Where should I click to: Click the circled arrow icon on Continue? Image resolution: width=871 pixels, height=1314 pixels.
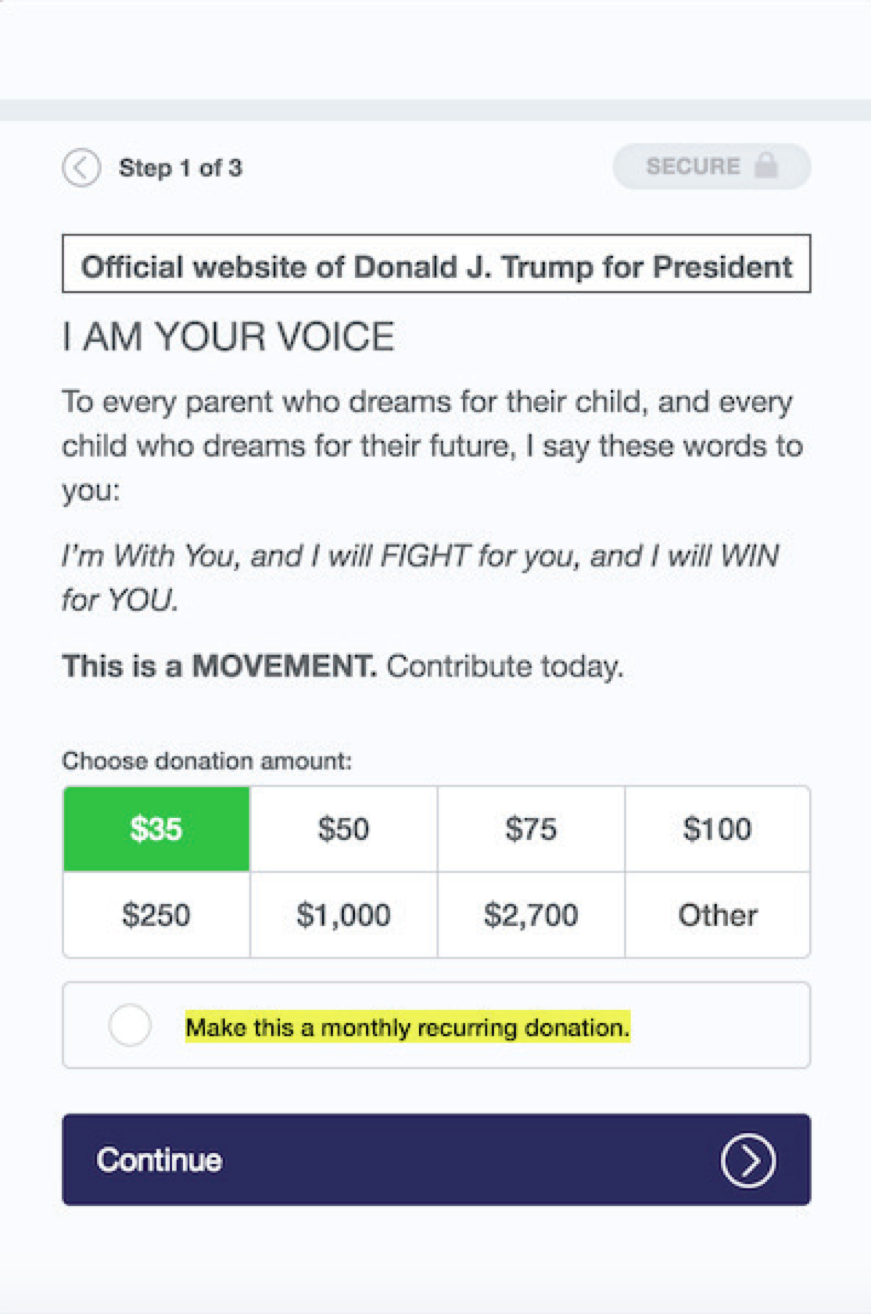pos(749,1160)
